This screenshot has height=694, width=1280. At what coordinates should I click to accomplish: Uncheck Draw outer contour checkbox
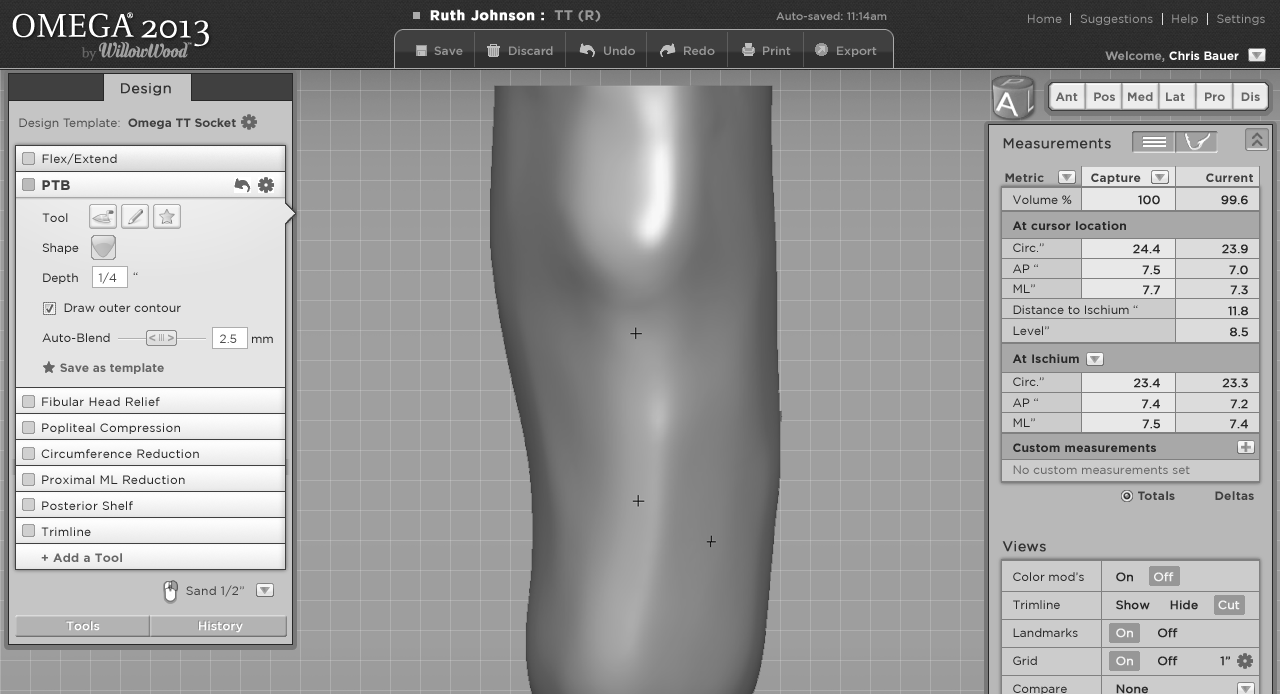tap(49, 308)
